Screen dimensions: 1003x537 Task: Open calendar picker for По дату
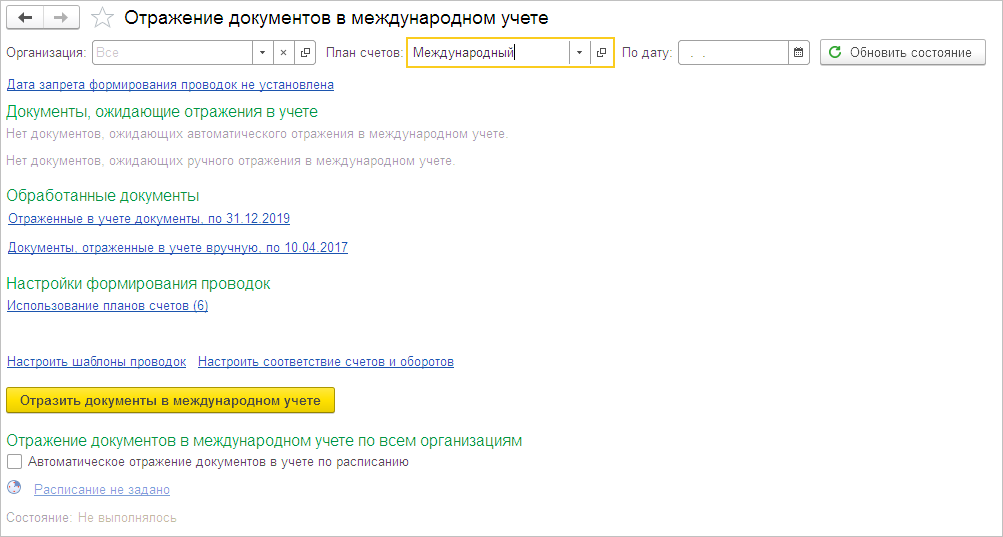point(798,53)
